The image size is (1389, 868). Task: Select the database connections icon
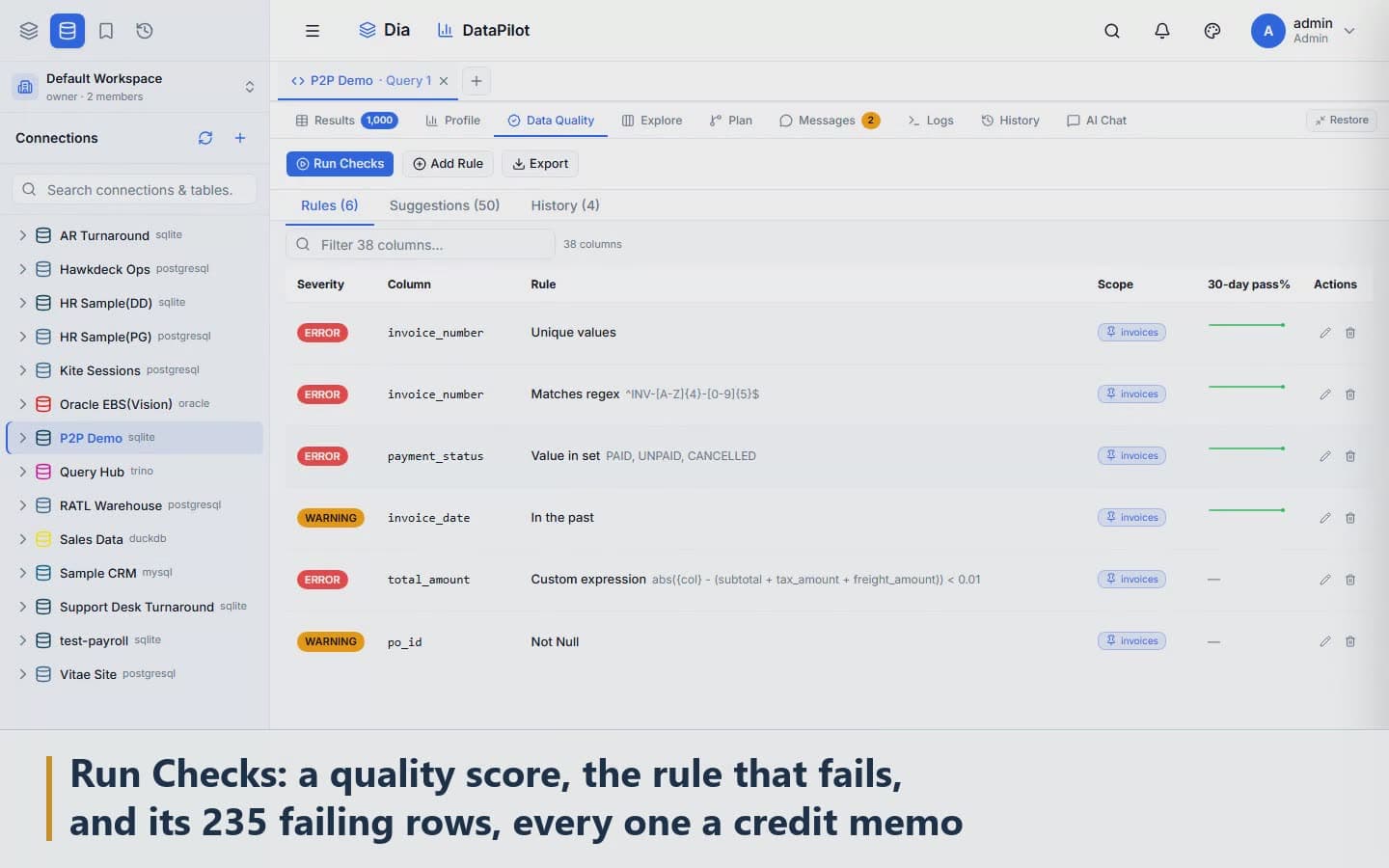pos(68,31)
